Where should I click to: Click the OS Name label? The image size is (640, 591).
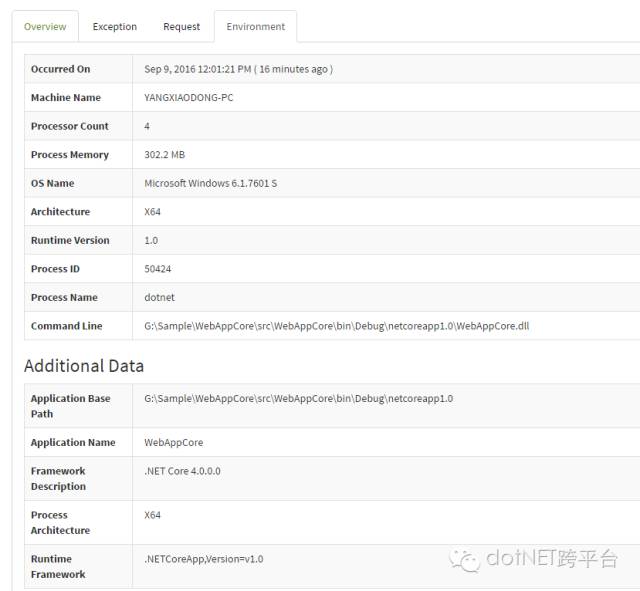tap(53, 183)
